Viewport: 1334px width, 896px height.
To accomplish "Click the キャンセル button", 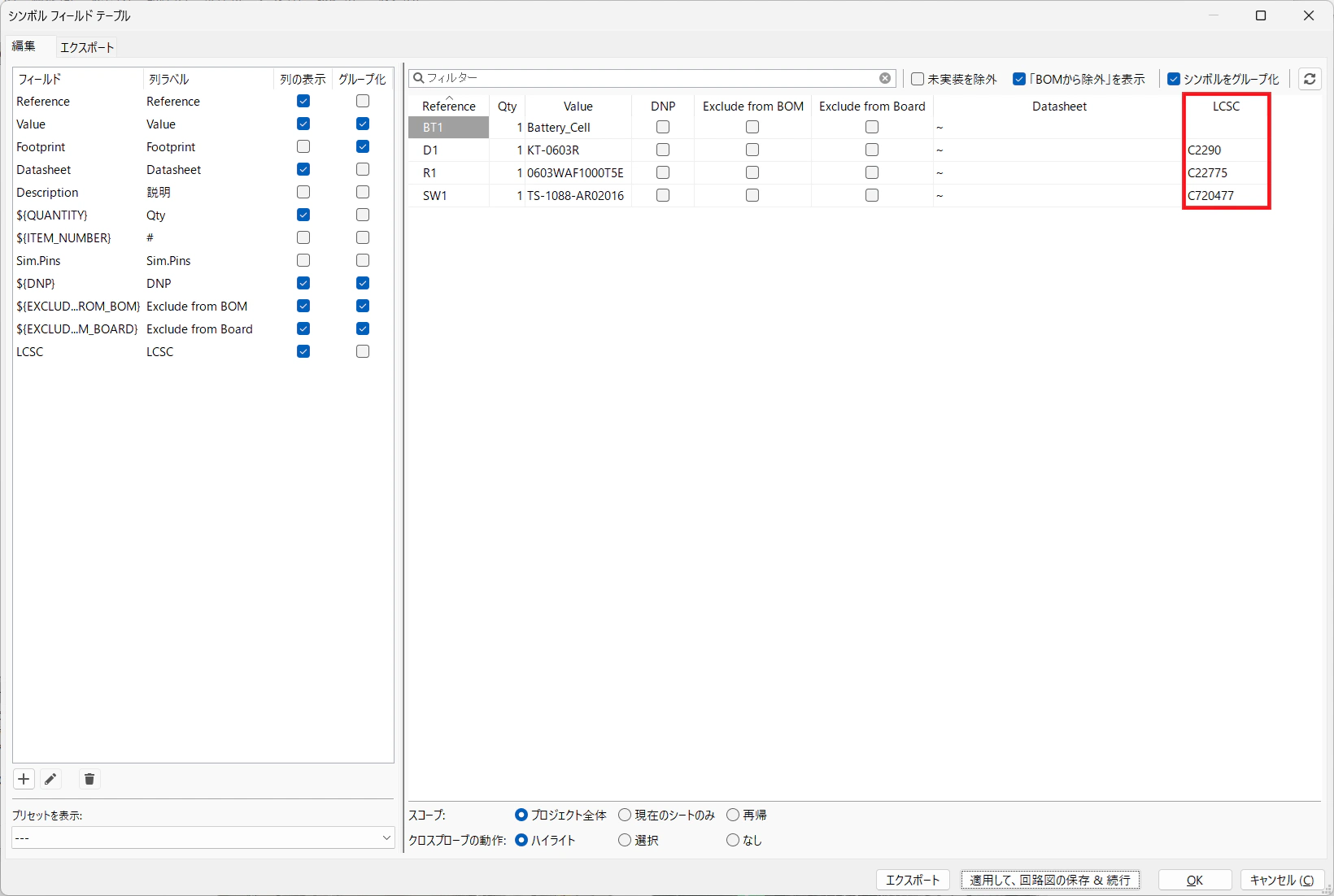I will coord(1282,880).
